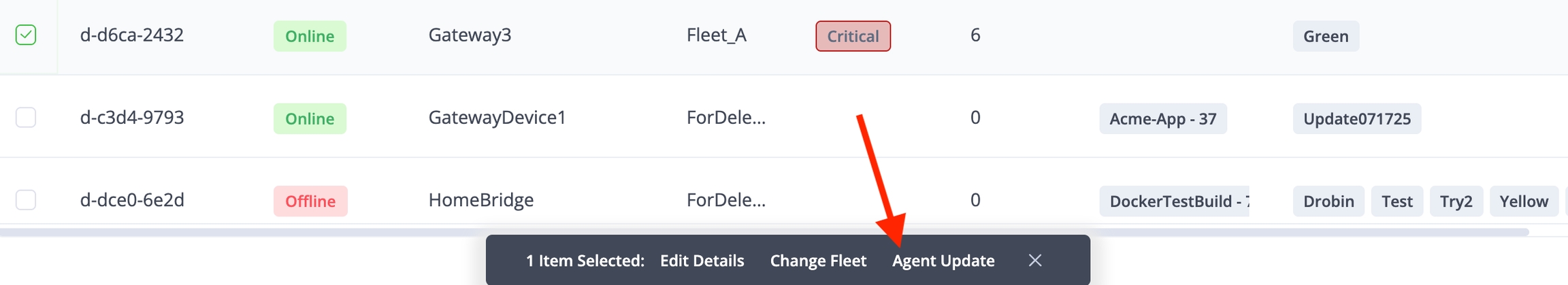Click the DockerTestBuild application chip
The width and height of the screenshot is (1568, 285).
[x=1175, y=201]
